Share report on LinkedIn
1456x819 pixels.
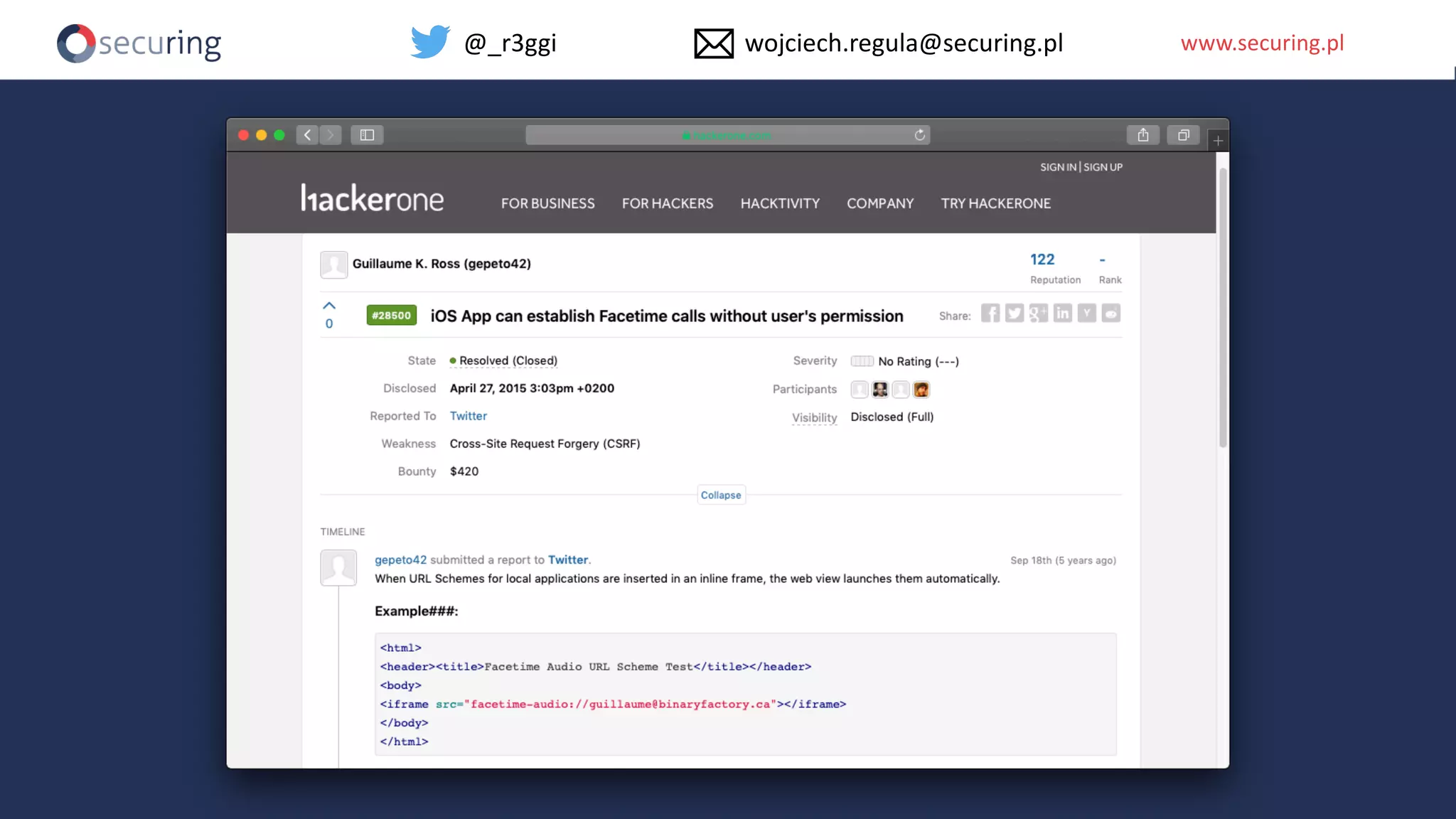tap(1063, 314)
